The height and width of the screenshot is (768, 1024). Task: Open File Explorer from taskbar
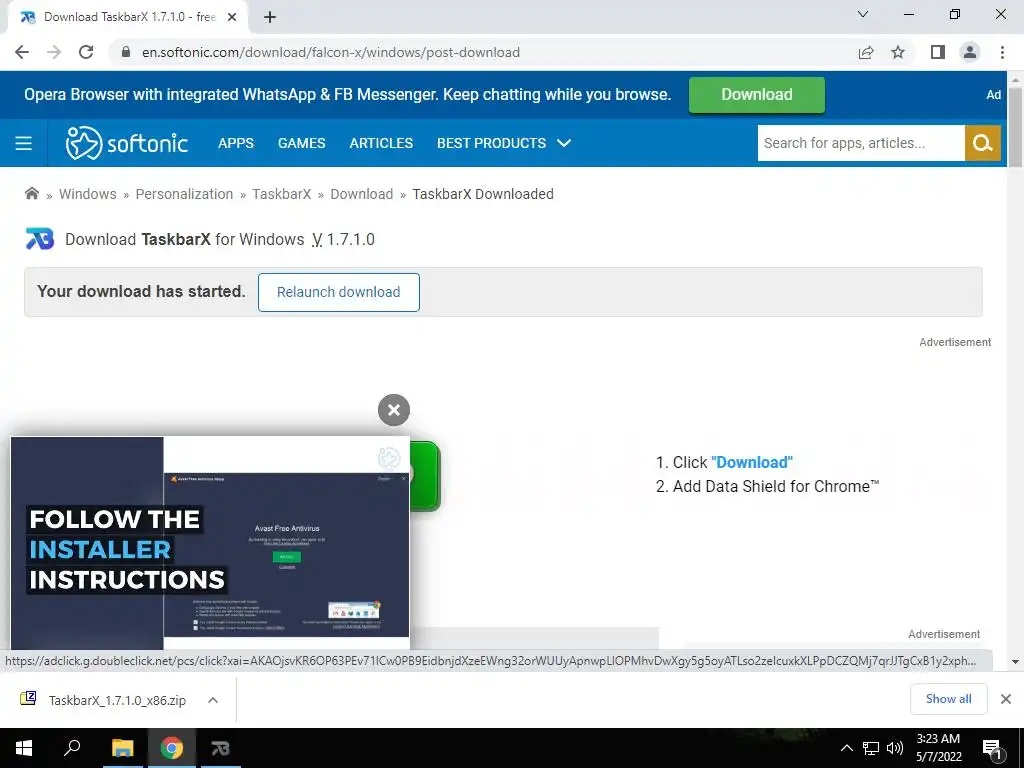tap(122, 748)
